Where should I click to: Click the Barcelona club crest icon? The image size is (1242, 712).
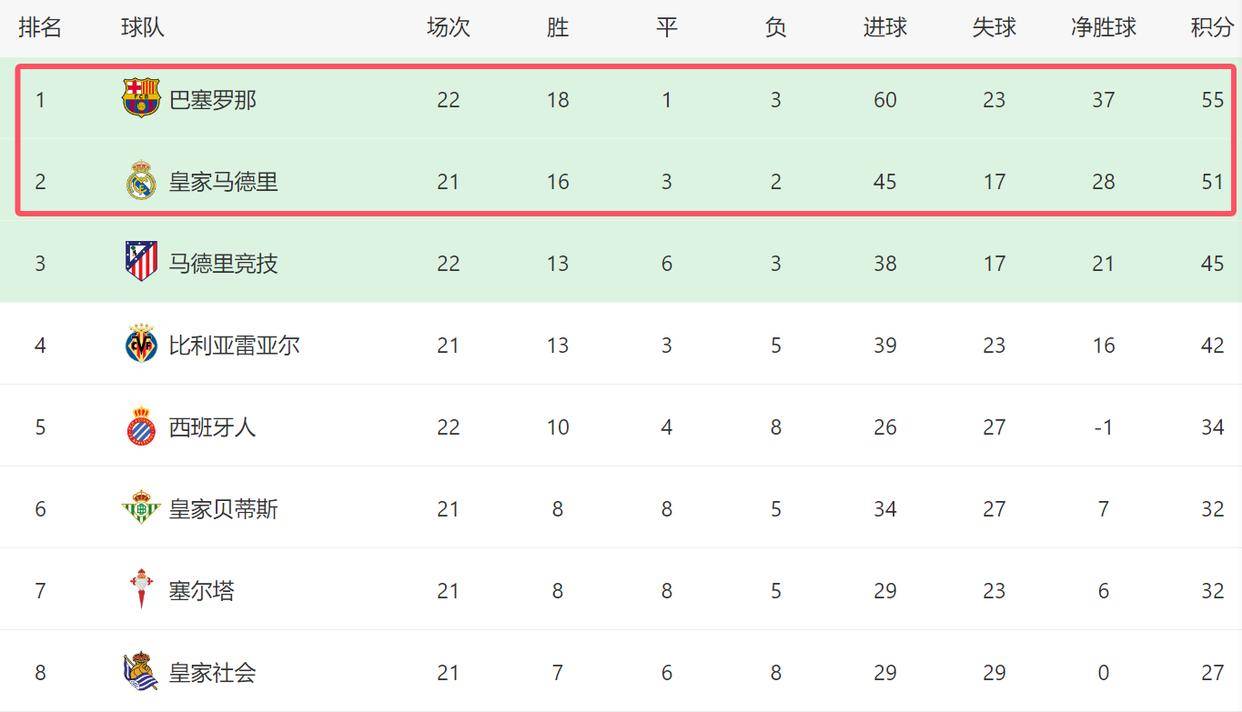(x=141, y=98)
